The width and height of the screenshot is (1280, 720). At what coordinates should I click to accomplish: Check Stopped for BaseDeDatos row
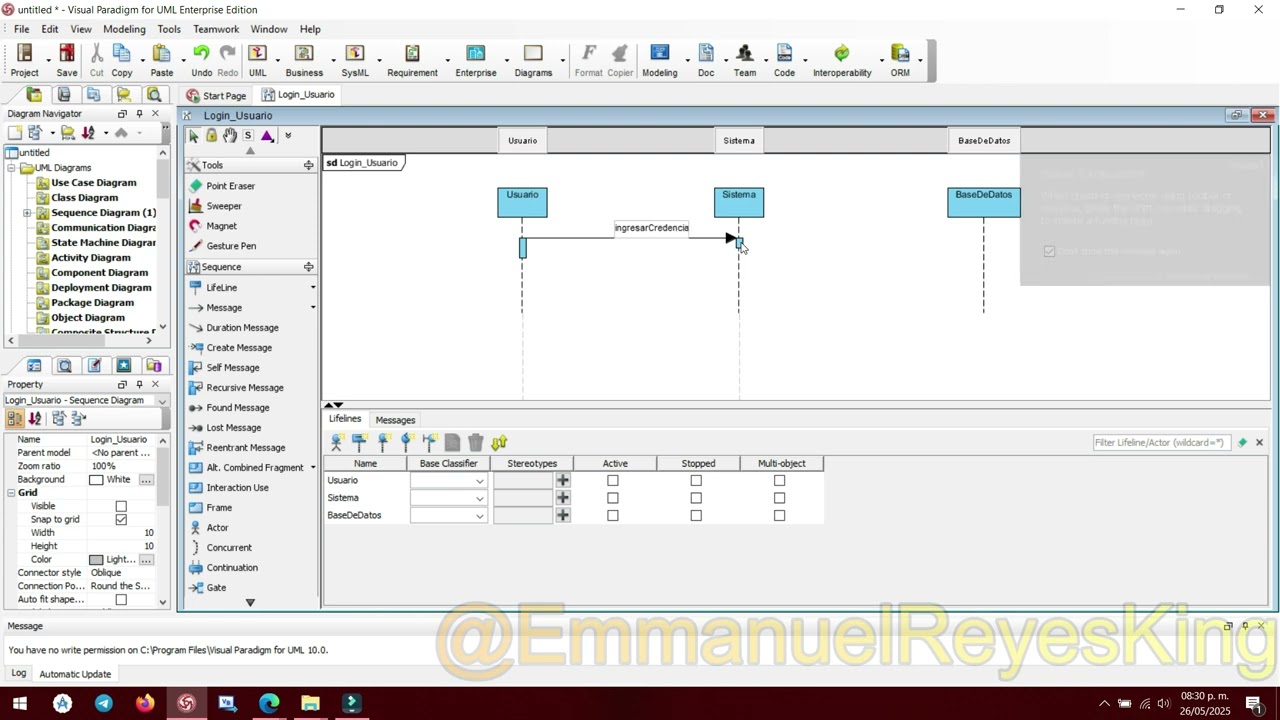pyautogui.click(x=696, y=516)
